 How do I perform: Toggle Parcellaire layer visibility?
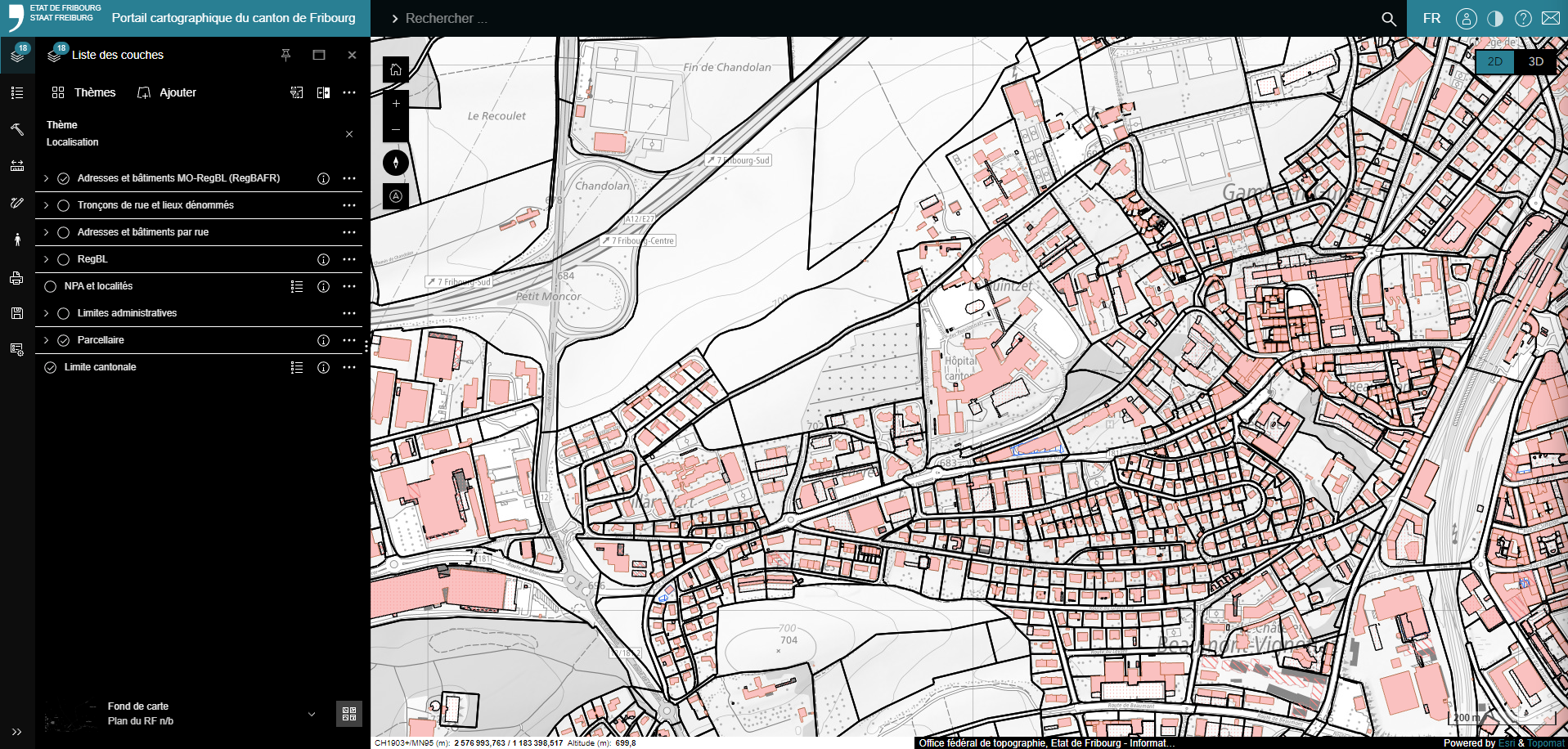(x=63, y=340)
